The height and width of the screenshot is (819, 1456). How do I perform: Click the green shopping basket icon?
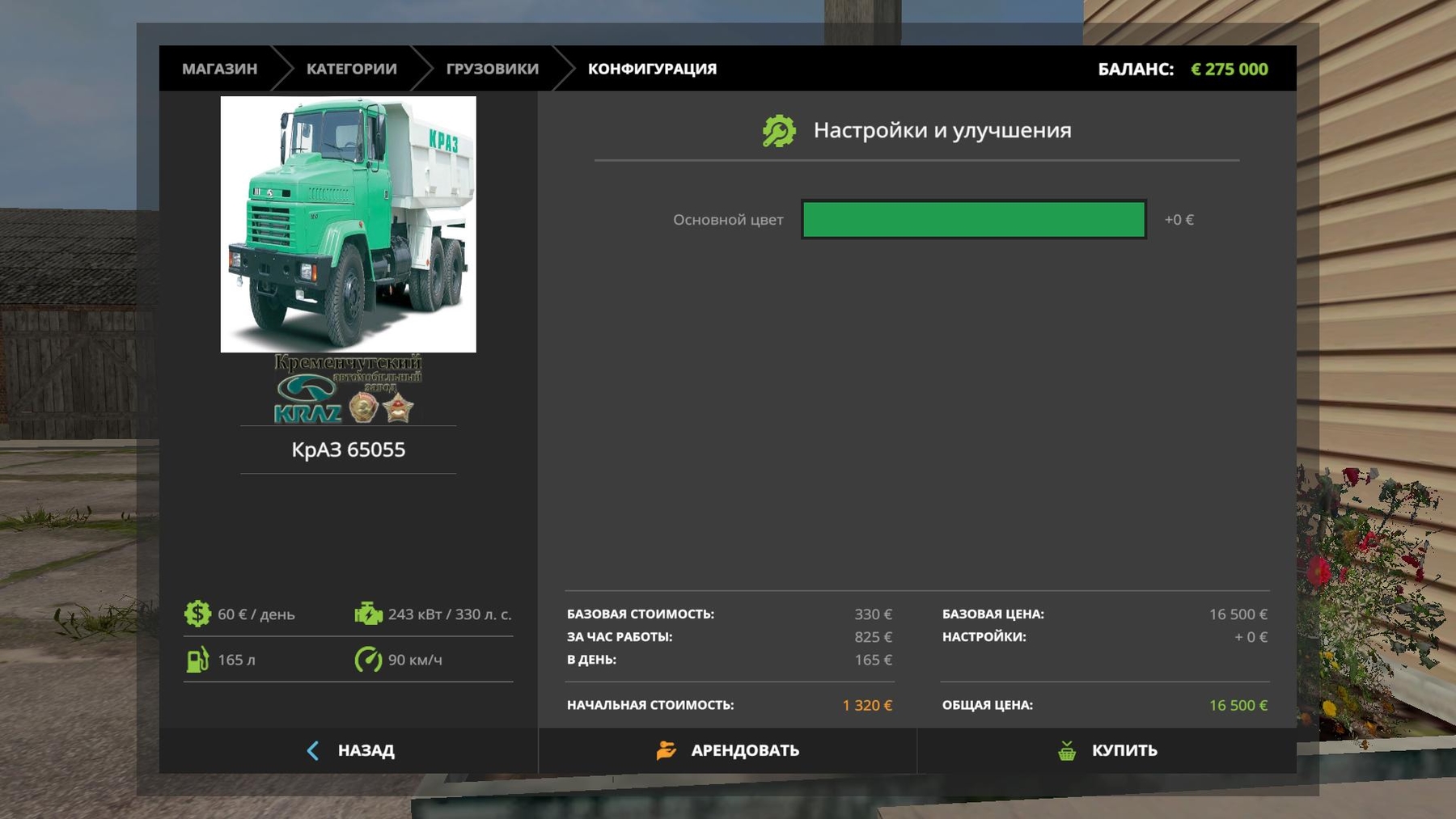(1067, 750)
